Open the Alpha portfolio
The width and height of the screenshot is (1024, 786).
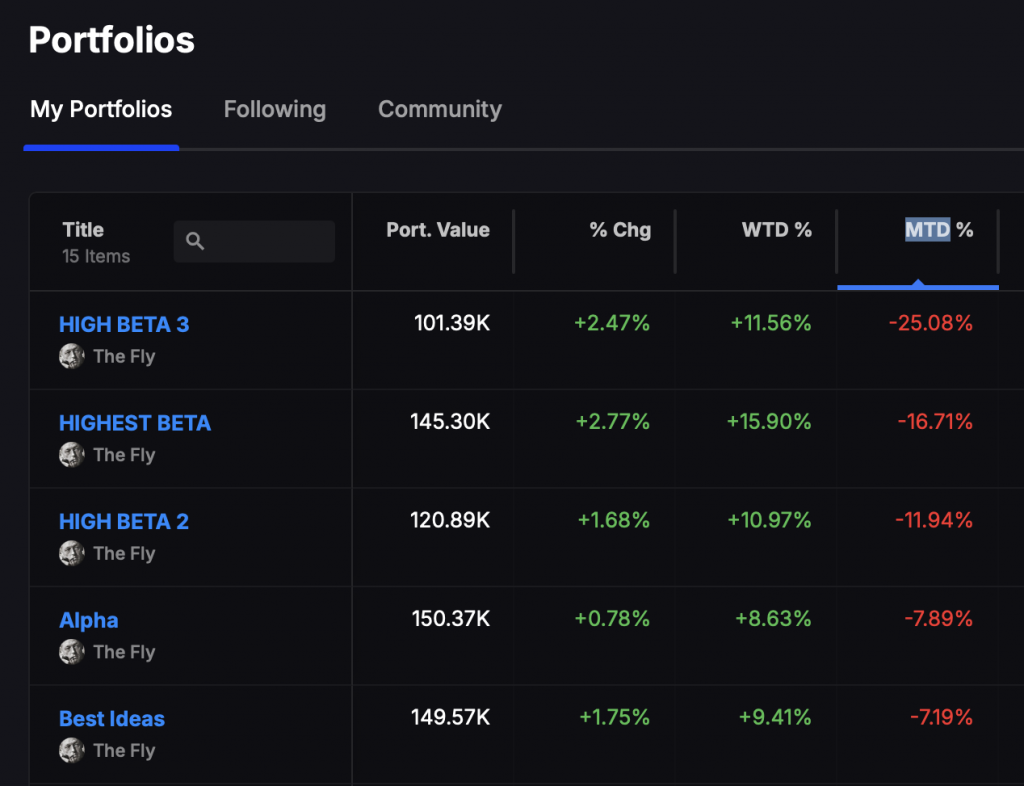pos(89,620)
